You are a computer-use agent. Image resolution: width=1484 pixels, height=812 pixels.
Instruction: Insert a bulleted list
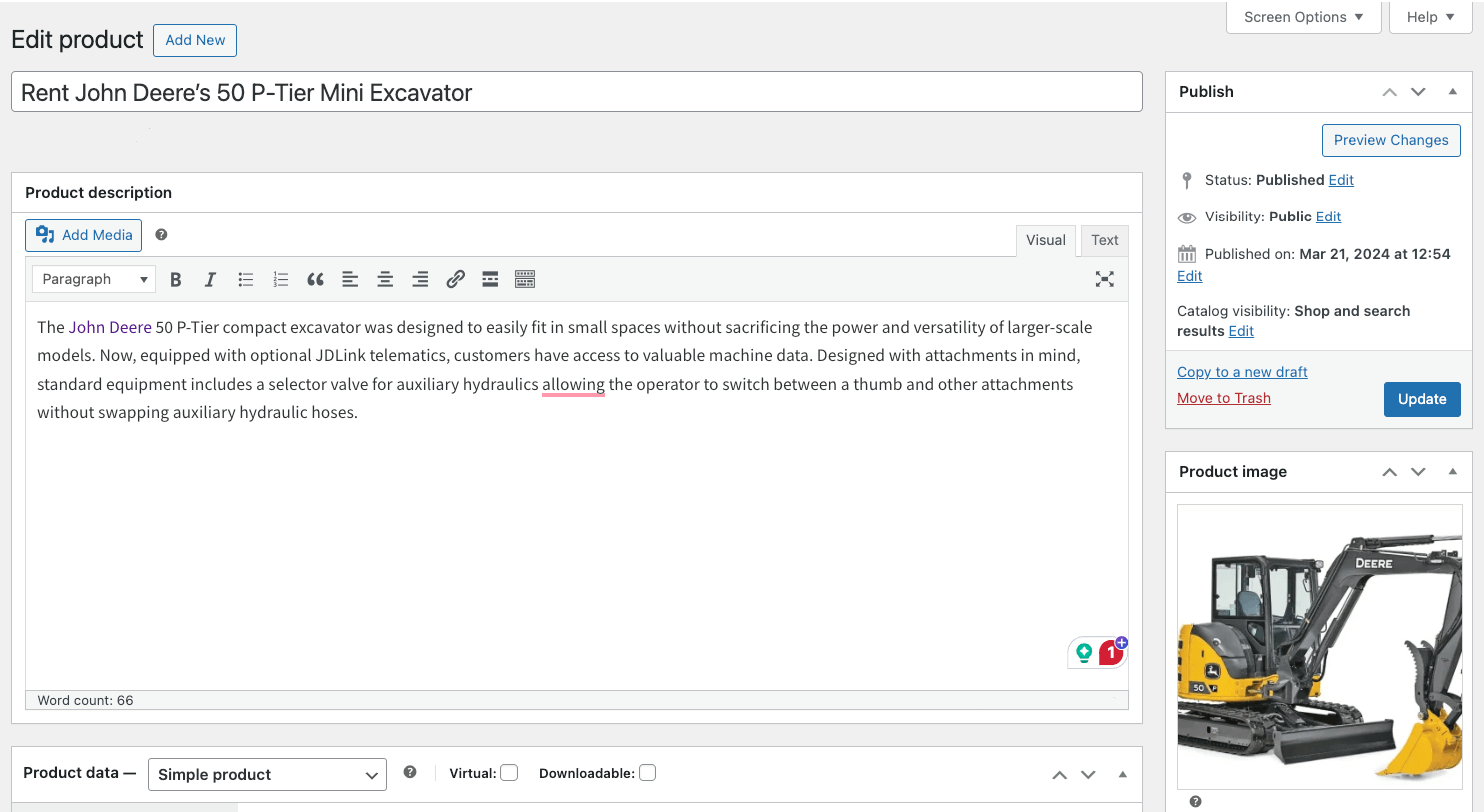point(245,280)
